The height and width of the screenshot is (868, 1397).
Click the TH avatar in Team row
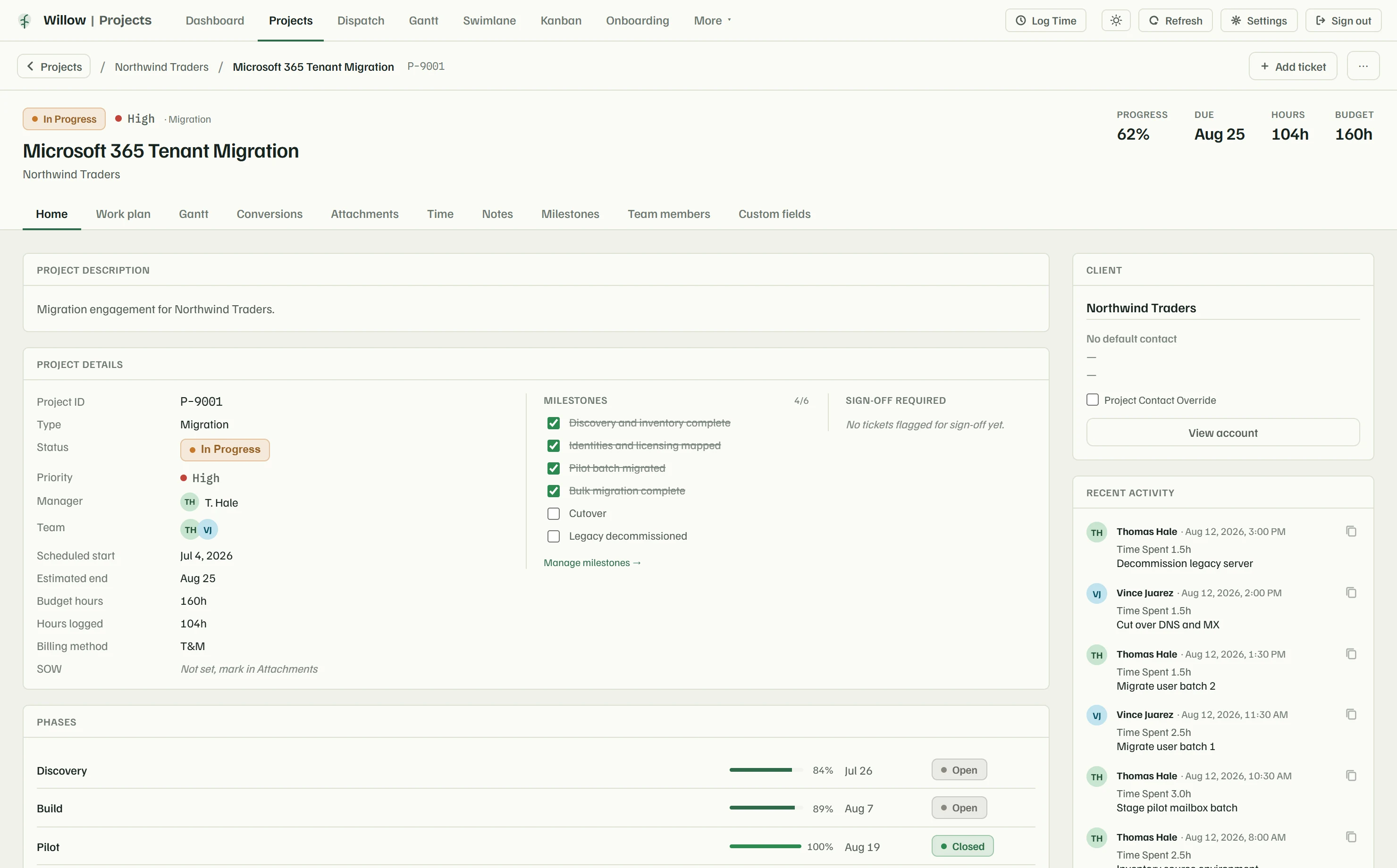pyautogui.click(x=190, y=530)
